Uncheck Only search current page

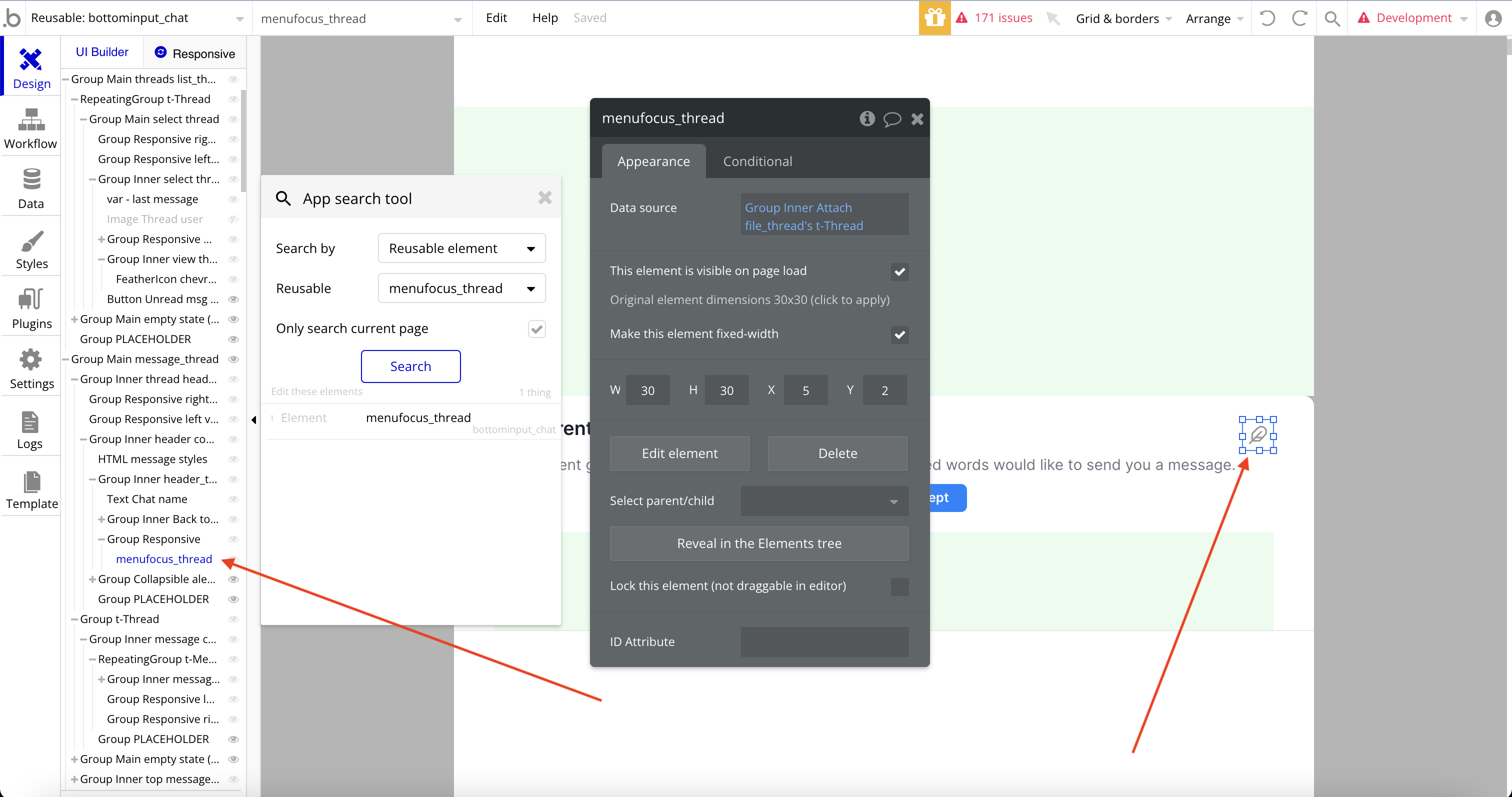[536, 328]
